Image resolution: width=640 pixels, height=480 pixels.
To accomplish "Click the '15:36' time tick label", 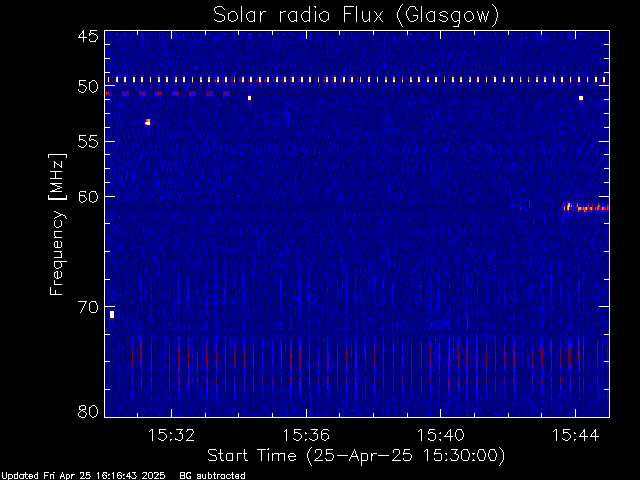I will [x=306, y=435].
